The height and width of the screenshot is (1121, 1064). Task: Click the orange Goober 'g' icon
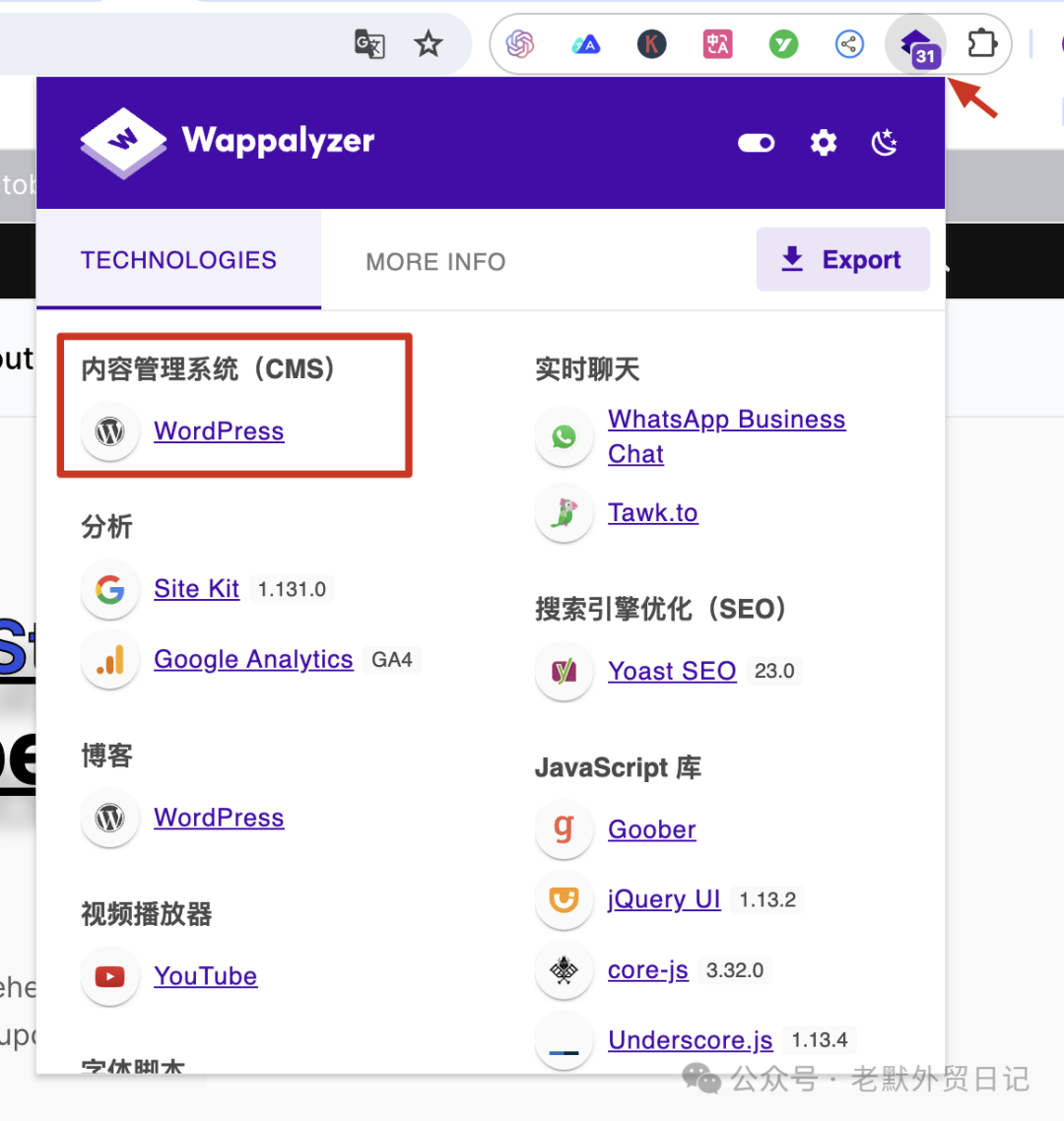coord(565,830)
